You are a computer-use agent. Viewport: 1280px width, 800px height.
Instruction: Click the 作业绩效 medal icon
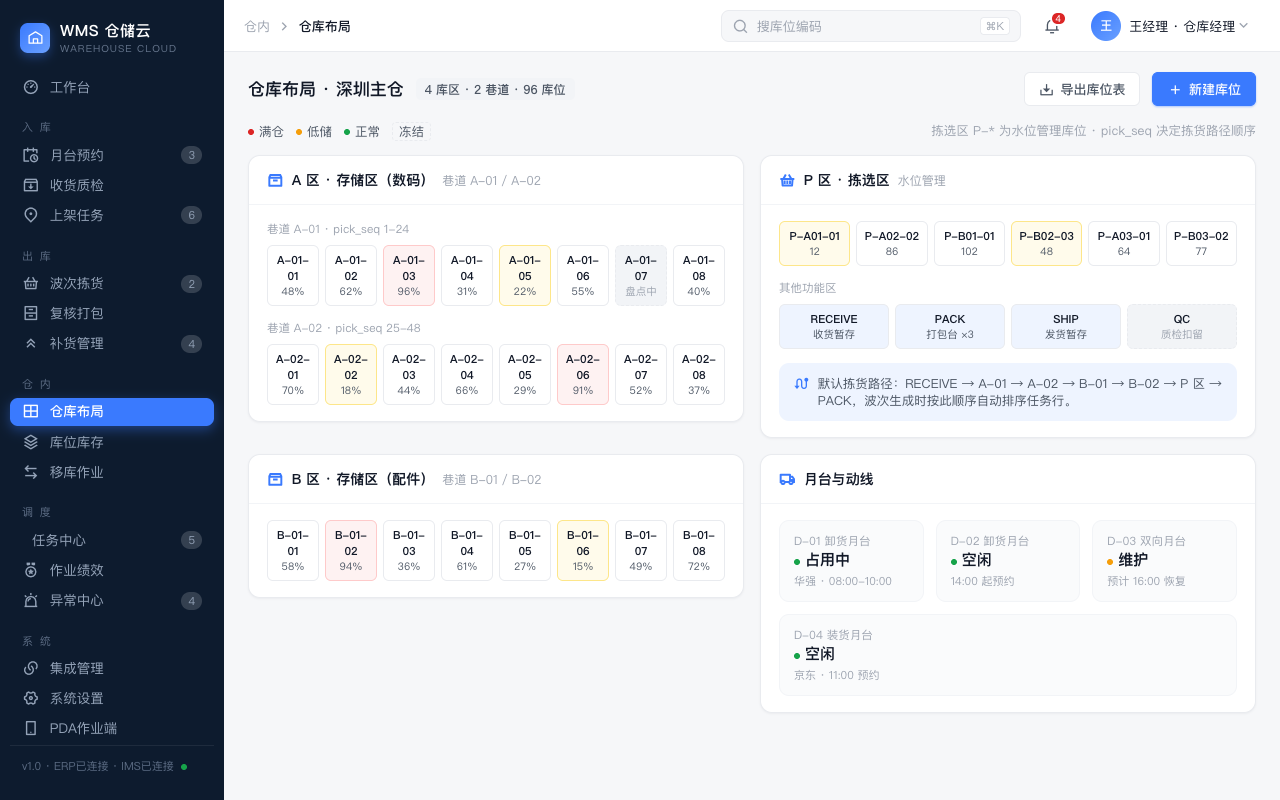click(x=31, y=570)
